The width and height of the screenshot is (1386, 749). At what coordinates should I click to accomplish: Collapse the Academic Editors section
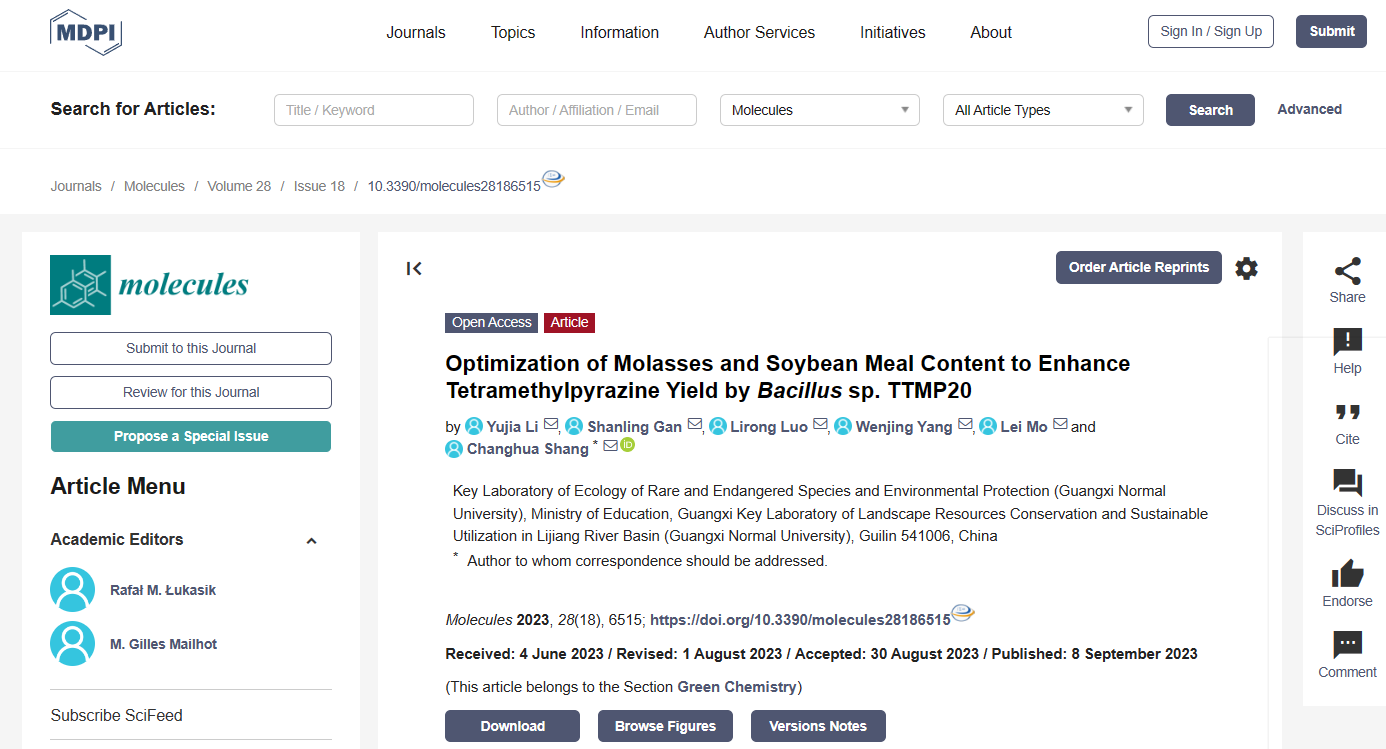click(311, 541)
